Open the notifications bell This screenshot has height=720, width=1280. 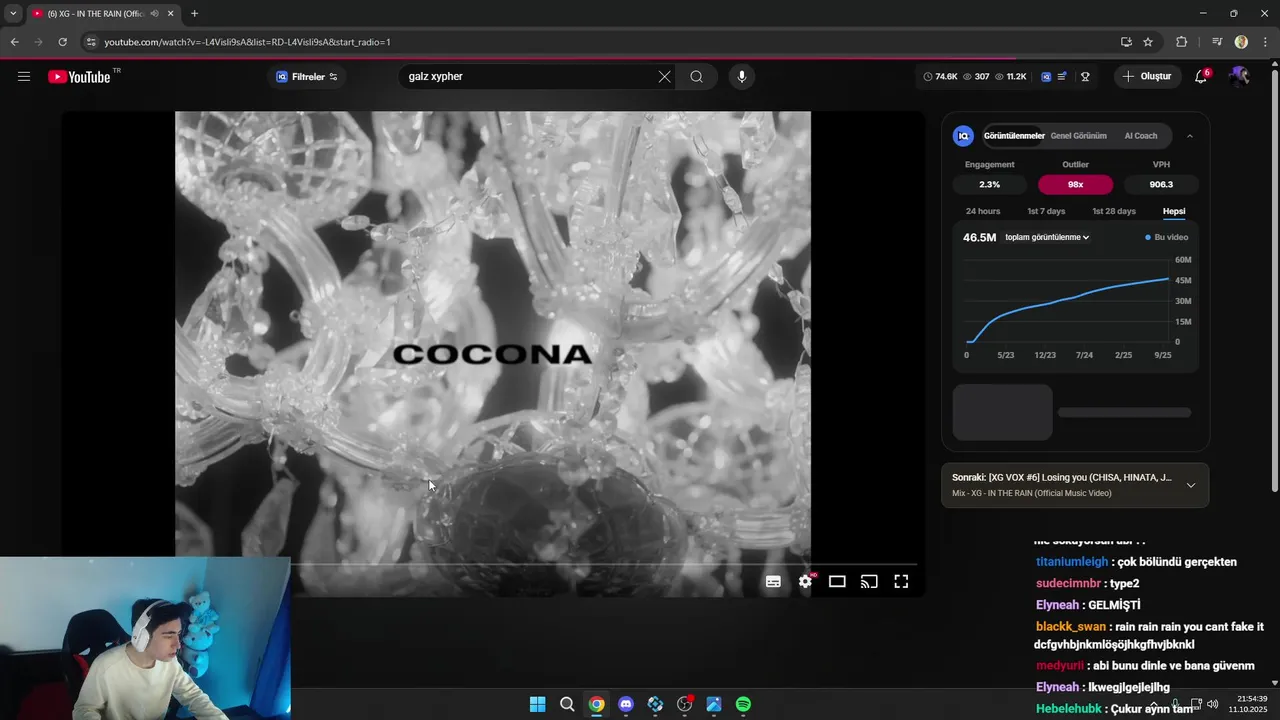pyautogui.click(x=1202, y=76)
